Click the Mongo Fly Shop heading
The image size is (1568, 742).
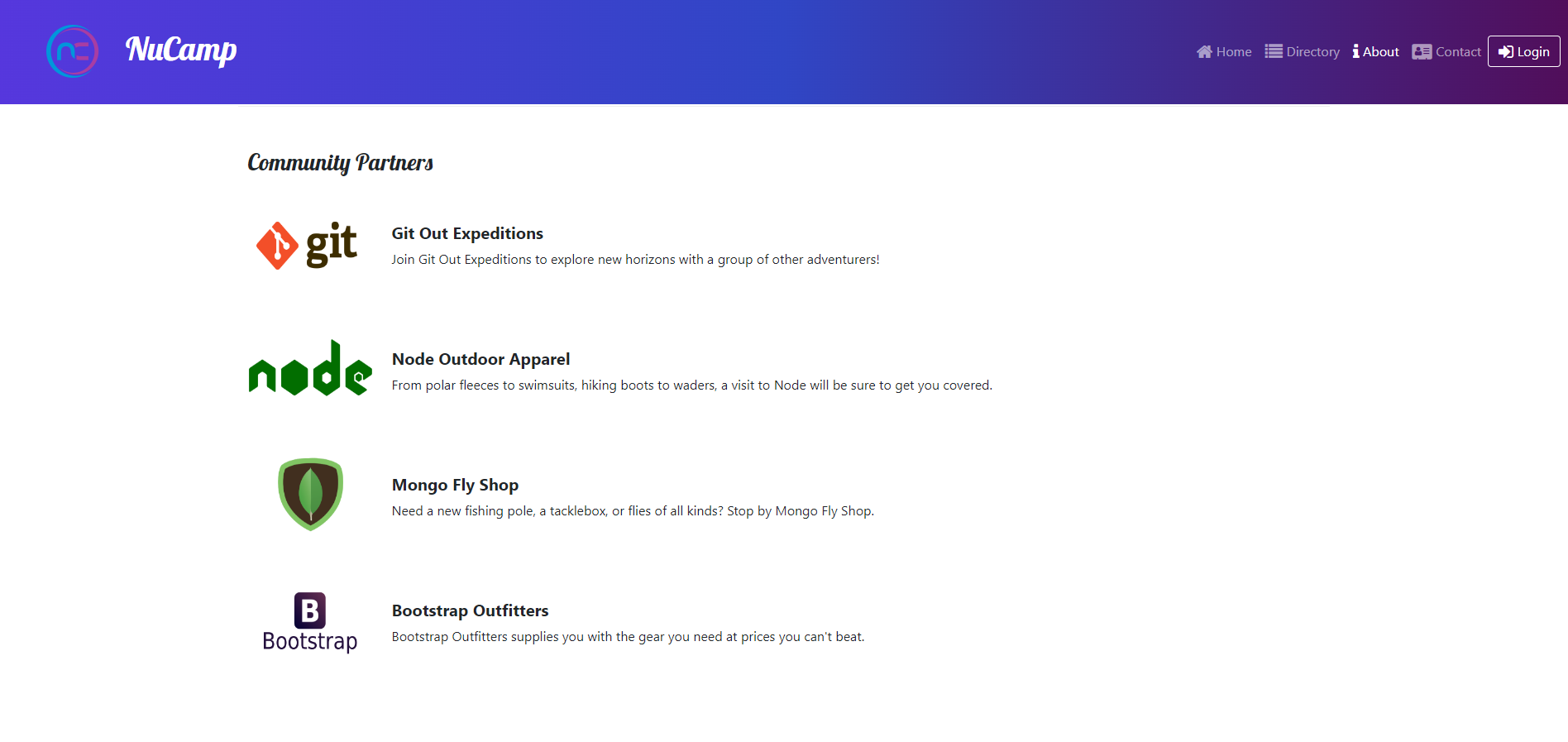(455, 485)
